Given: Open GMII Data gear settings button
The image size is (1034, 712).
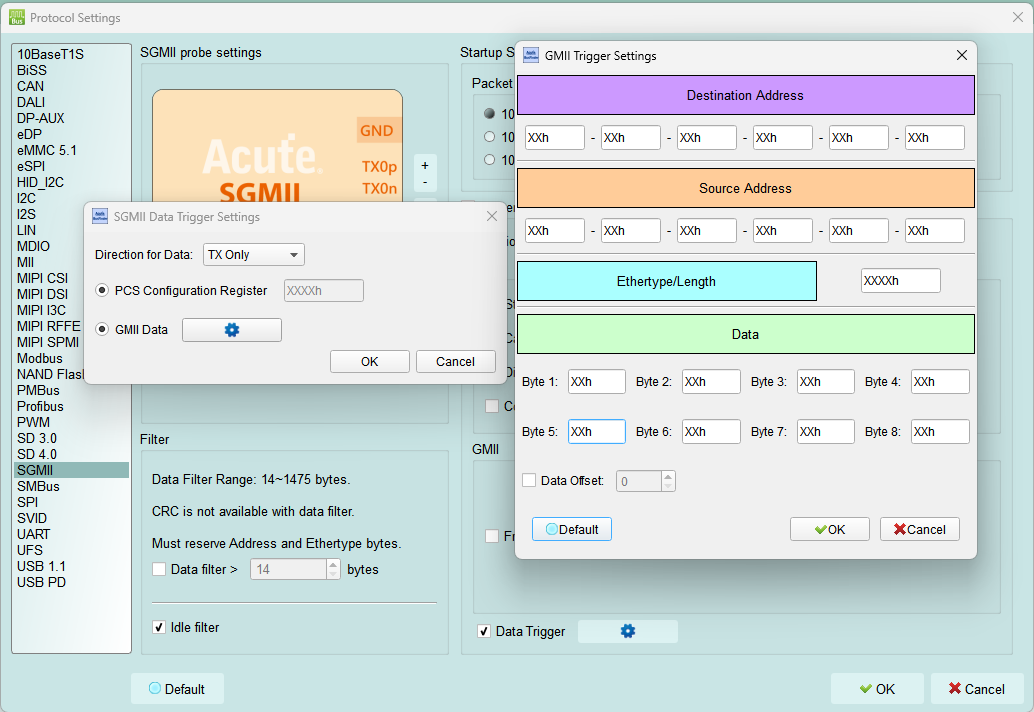Looking at the screenshot, I should coord(231,330).
